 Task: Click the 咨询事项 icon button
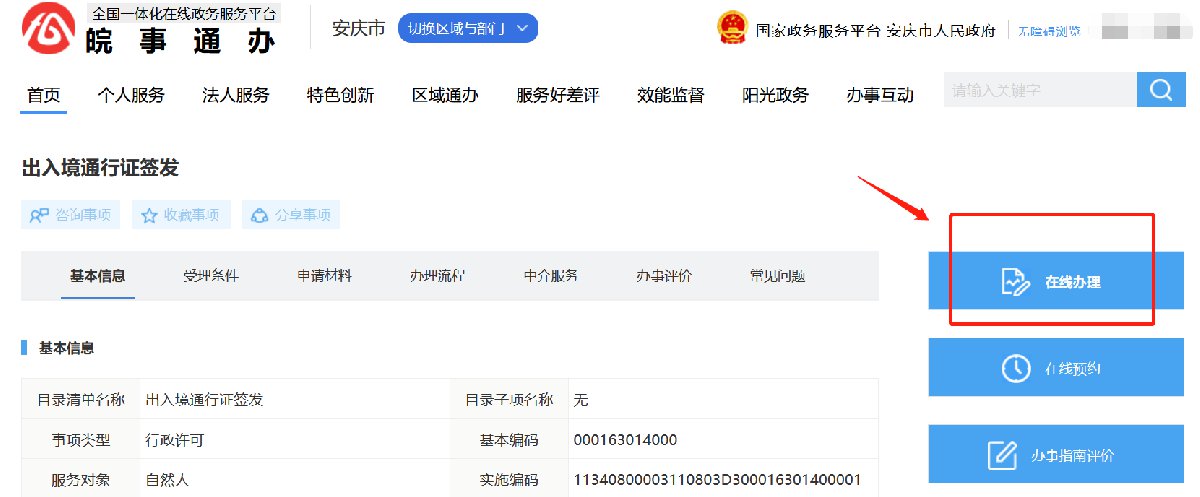(71, 215)
